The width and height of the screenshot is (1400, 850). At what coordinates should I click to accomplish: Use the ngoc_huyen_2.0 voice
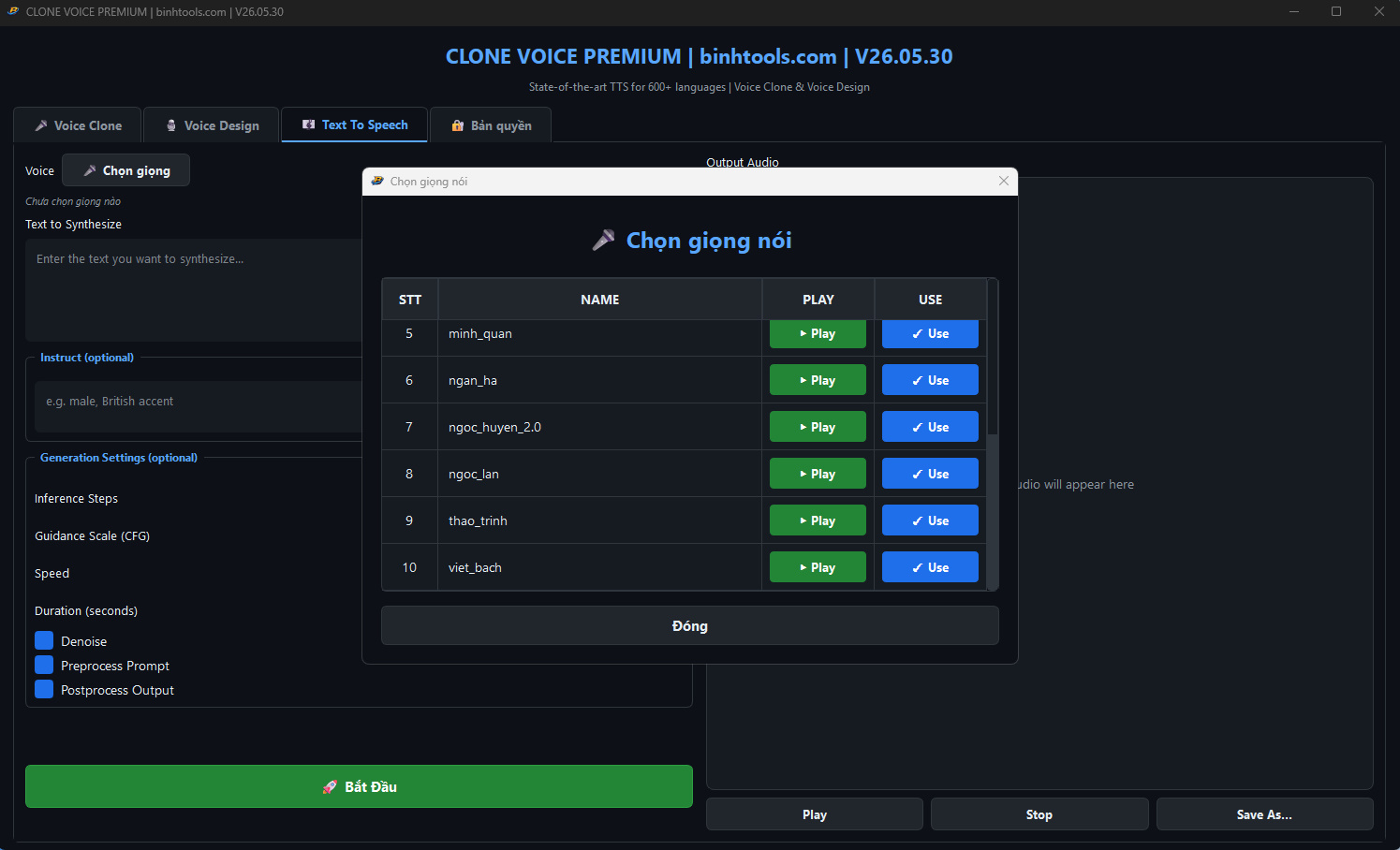tap(930, 427)
